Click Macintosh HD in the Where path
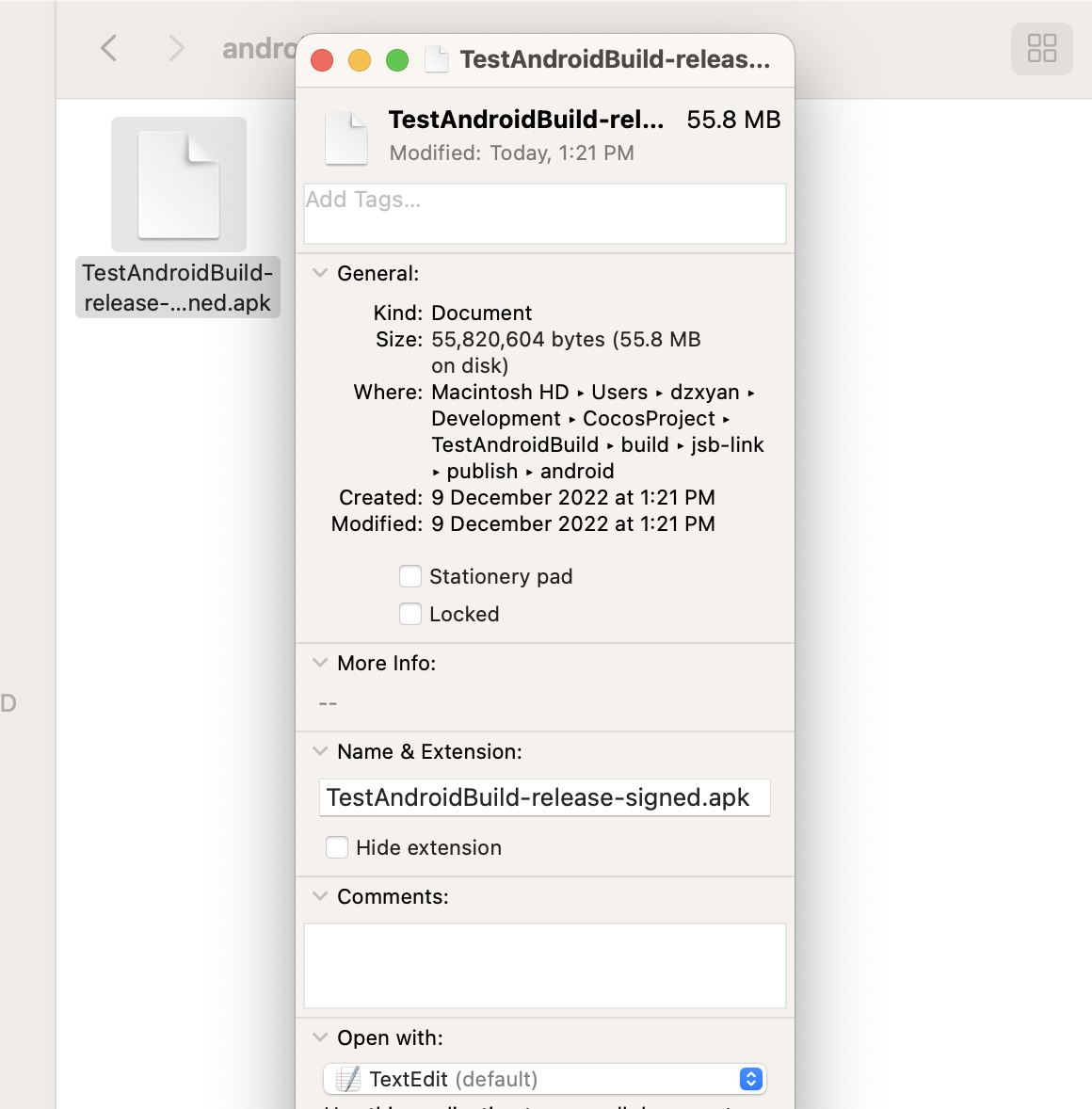The image size is (1092, 1109). (500, 392)
